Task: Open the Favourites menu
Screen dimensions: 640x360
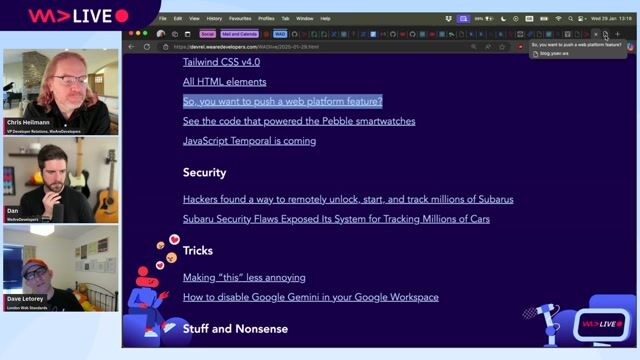Action: click(x=240, y=19)
